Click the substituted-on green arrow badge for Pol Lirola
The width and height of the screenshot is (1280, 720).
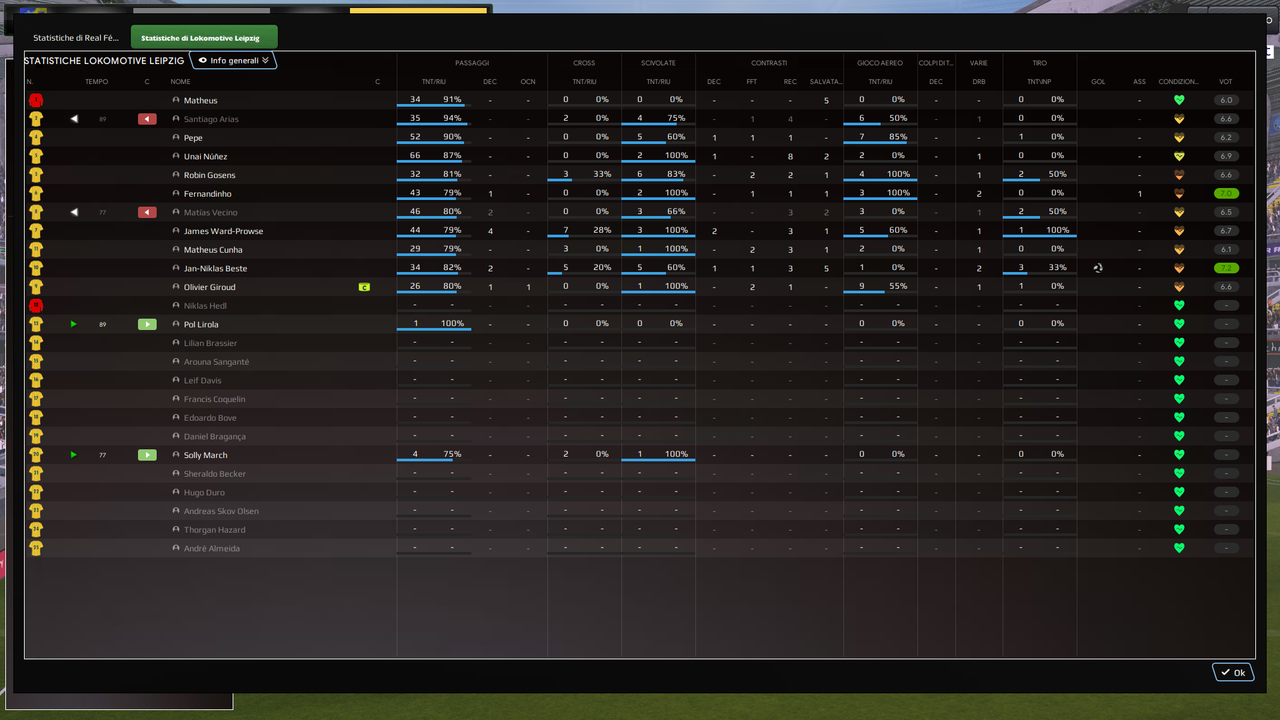tap(147, 324)
